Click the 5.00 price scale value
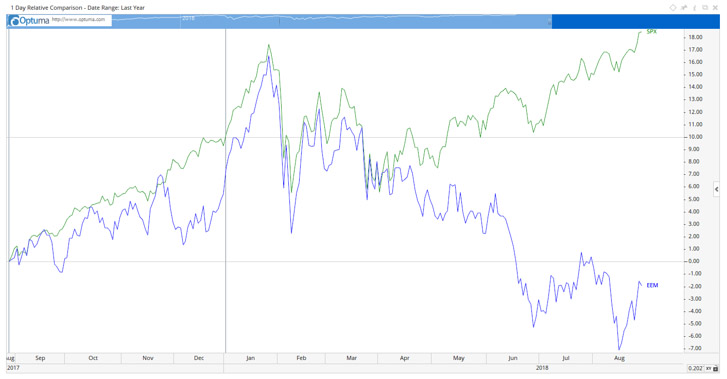The height and width of the screenshot is (379, 727). click(695, 199)
